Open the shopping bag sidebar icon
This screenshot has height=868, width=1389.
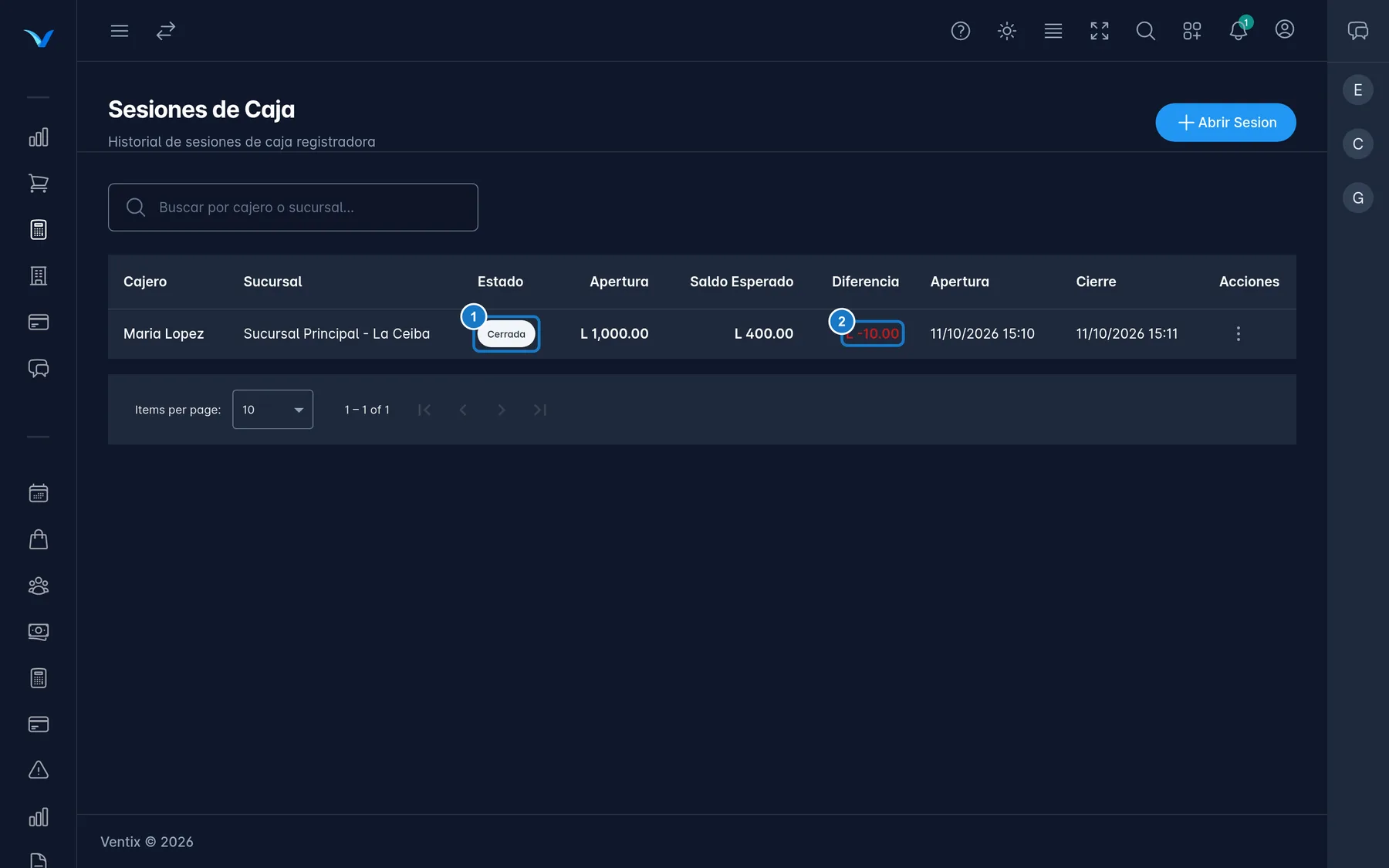[x=39, y=539]
